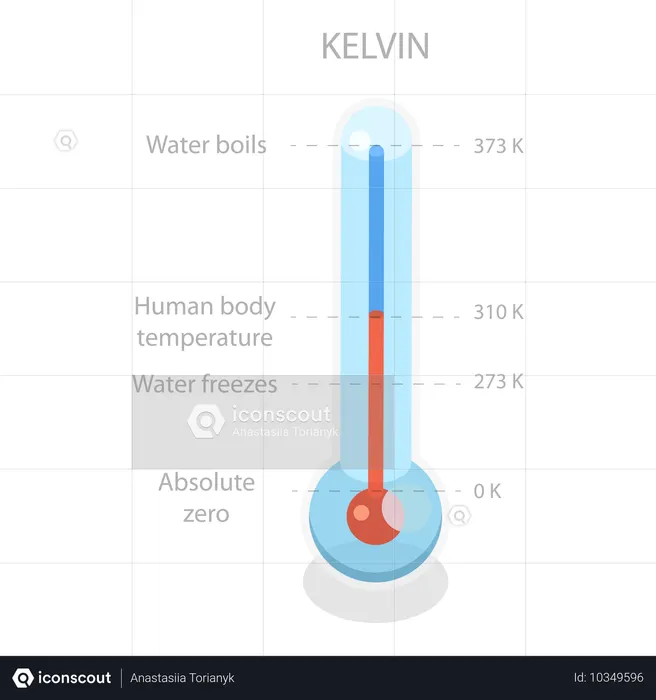The width and height of the screenshot is (656, 700).
Task: Click the Water boils label
Action: [x=206, y=145]
